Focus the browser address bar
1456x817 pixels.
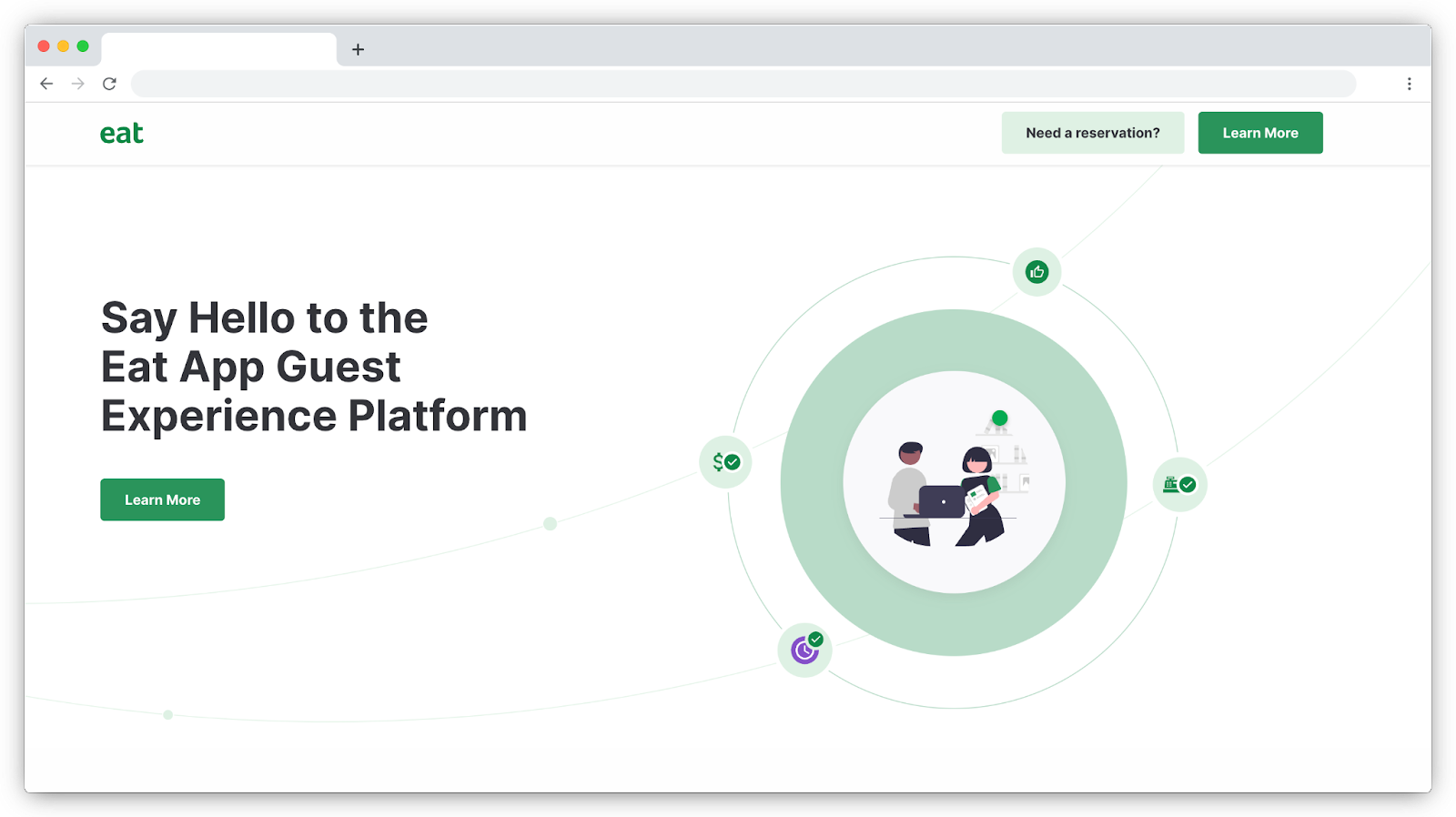[x=743, y=84]
